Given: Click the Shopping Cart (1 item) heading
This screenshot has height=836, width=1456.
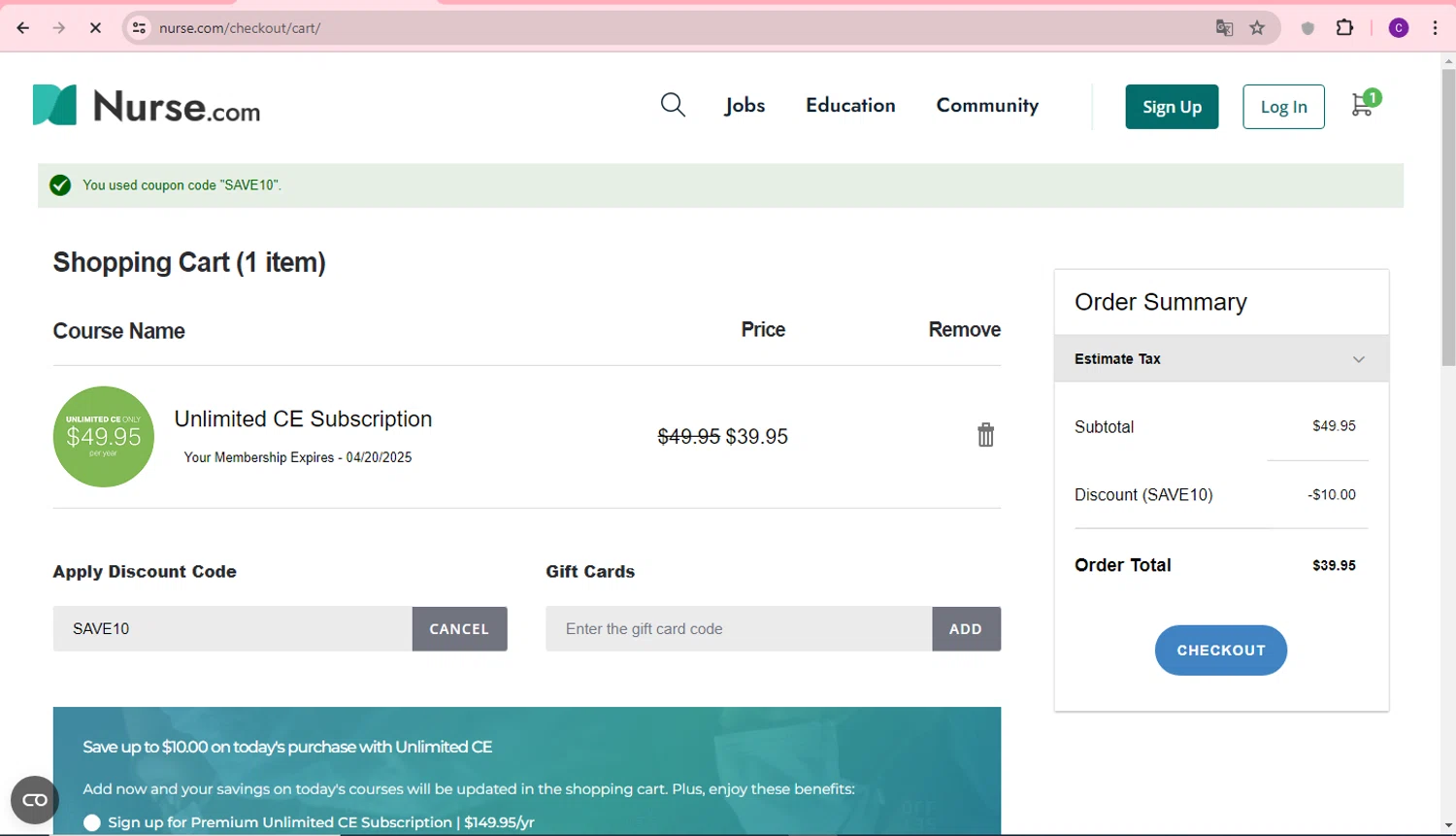Looking at the screenshot, I should [x=189, y=262].
